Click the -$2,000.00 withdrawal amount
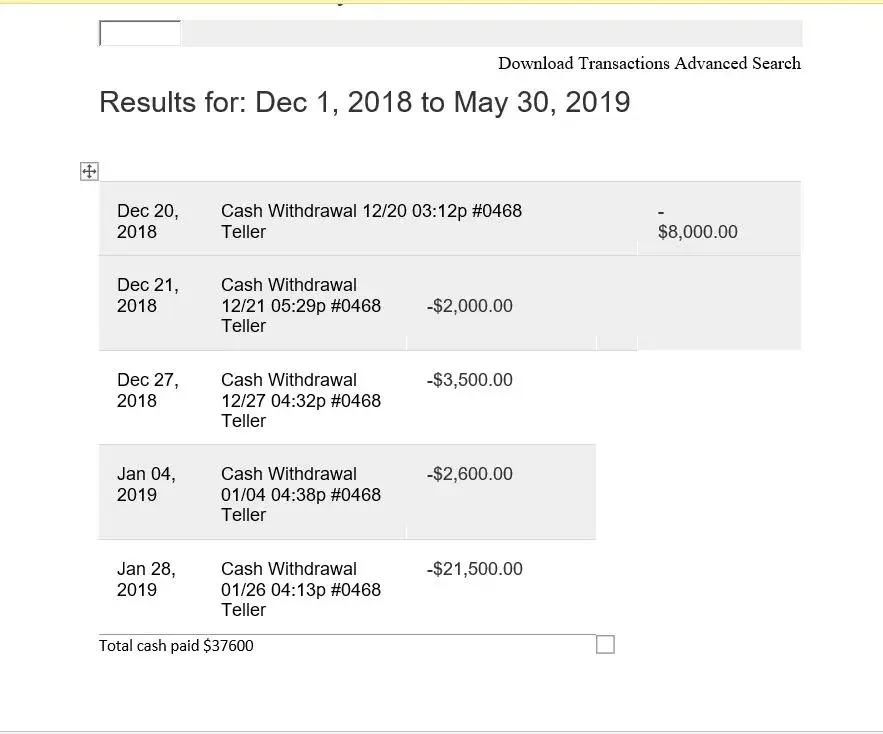Image resolution: width=883 pixels, height=734 pixels. pyautogui.click(x=469, y=306)
